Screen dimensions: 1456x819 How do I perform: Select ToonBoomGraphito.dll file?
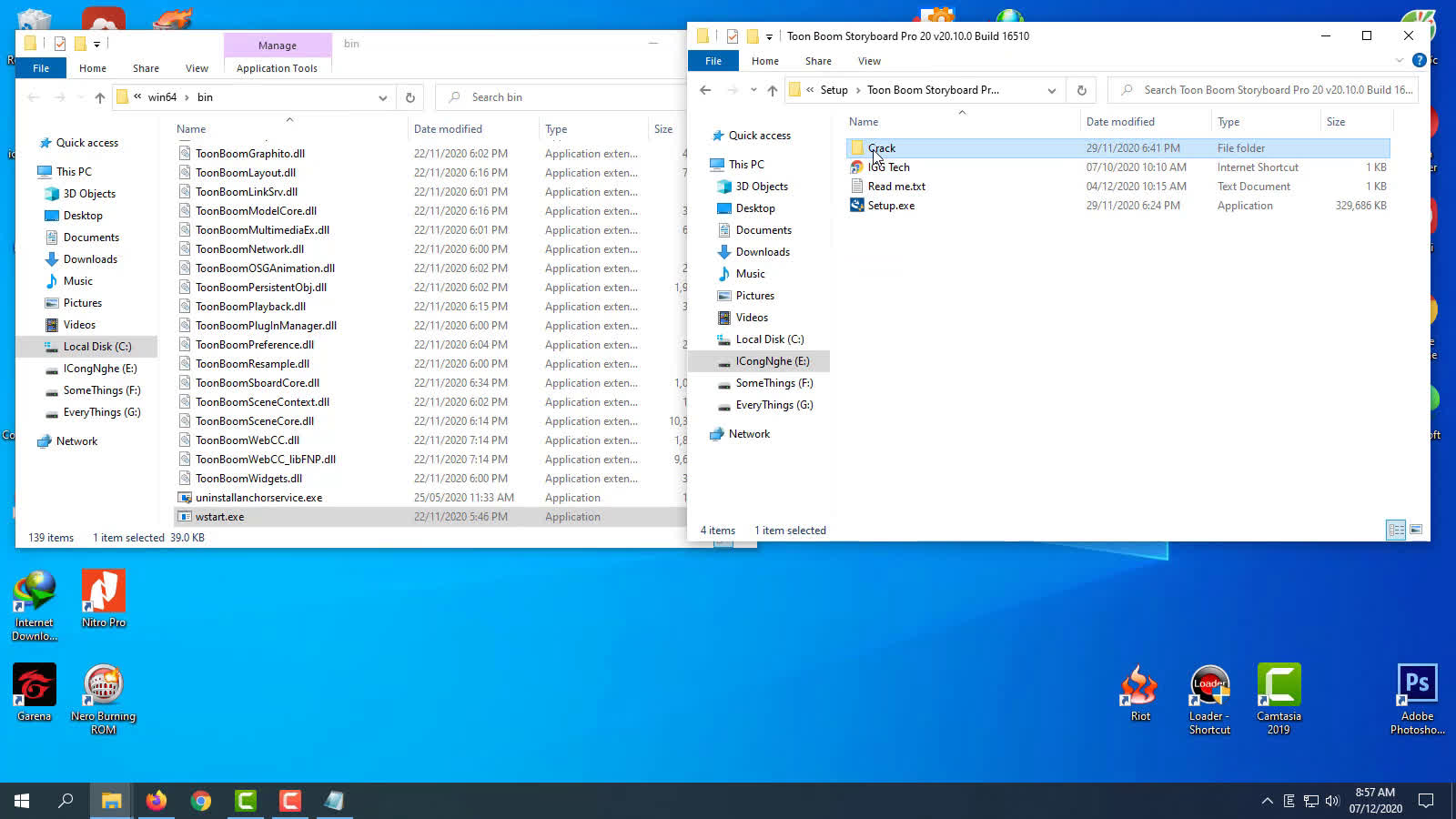coord(249,154)
